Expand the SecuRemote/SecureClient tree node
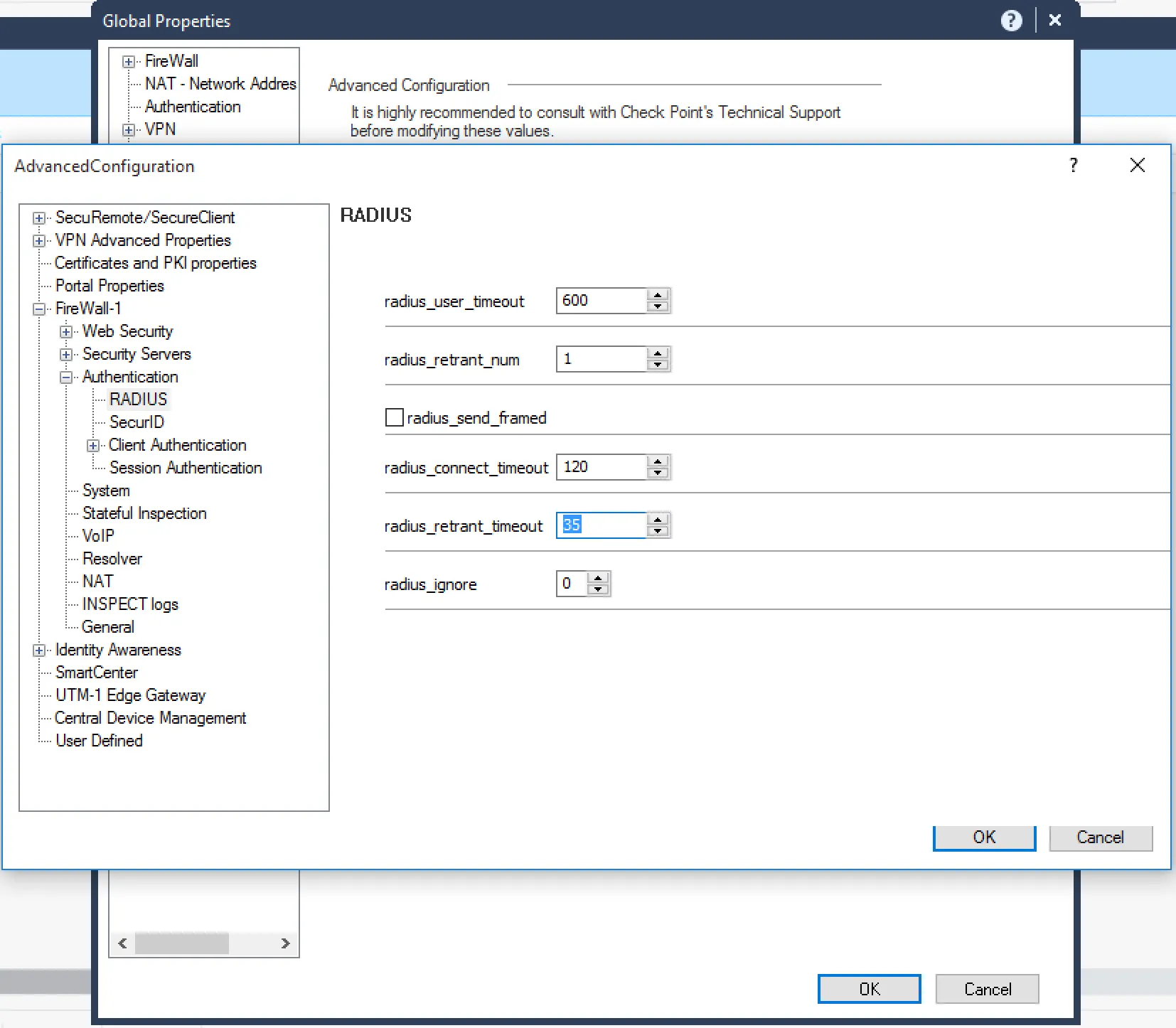Image resolution: width=1176 pixels, height=1028 pixels. click(x=39, y=218)
